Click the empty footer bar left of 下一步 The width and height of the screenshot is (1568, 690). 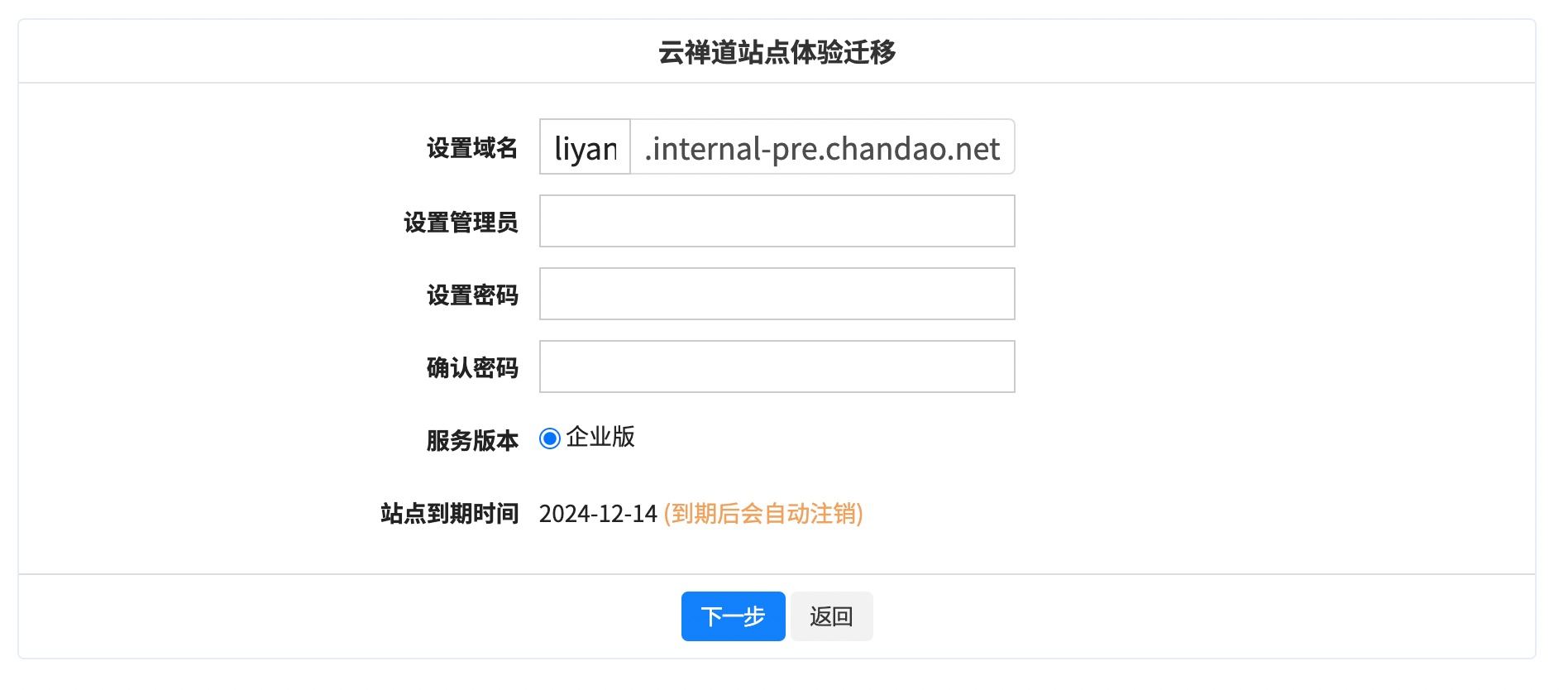coord(347,616)
